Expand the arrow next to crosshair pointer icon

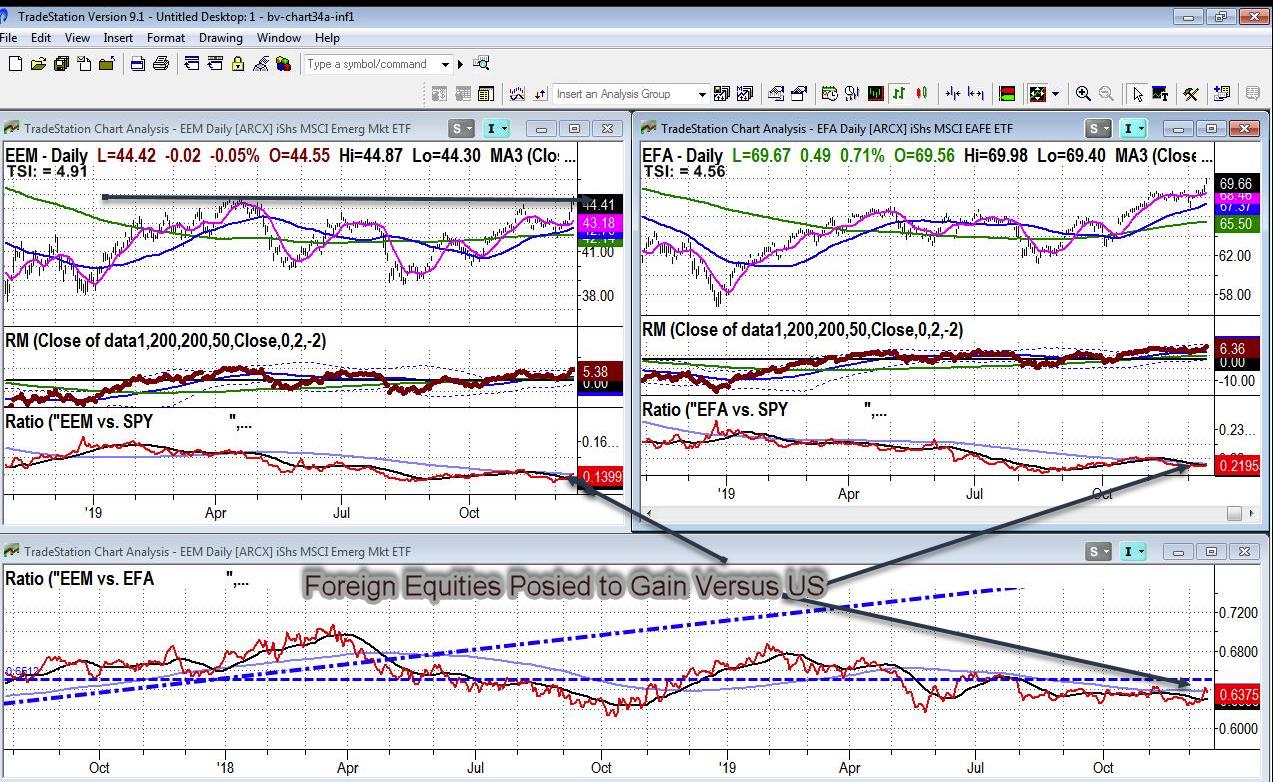click(x=1055, y=93)
